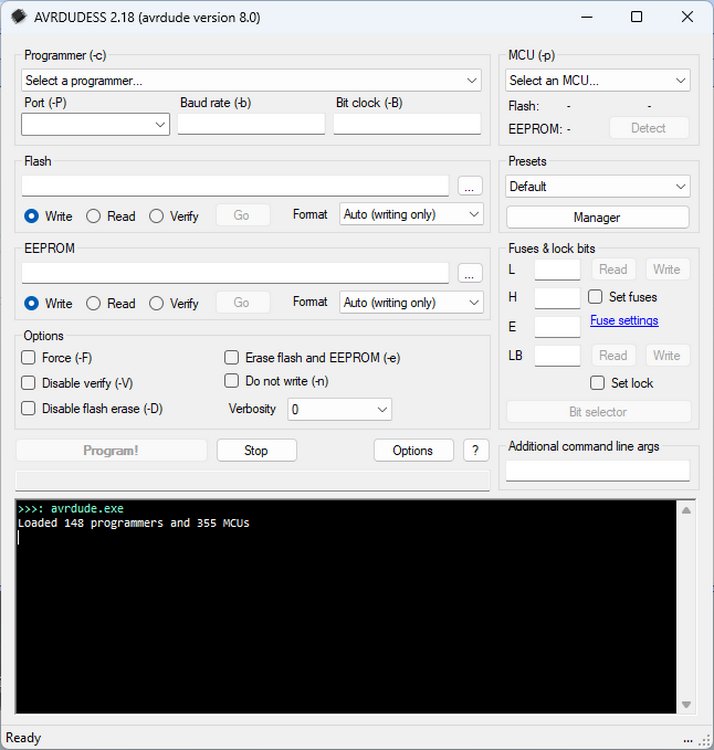
Task: Click the LB lock bits field
Action: [x=557, y=355]
